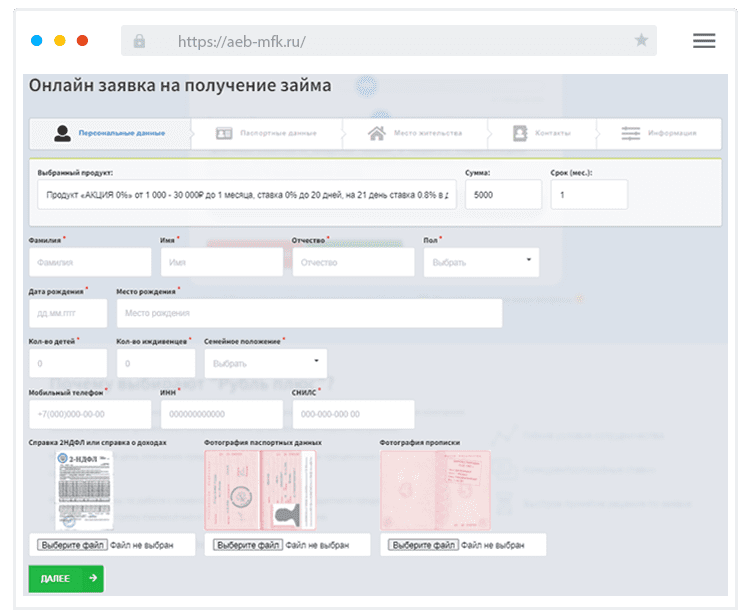Viewport: 751px width, 610px height.
Task: Open the Семейное положение dropdown
Action: (265, 363)
